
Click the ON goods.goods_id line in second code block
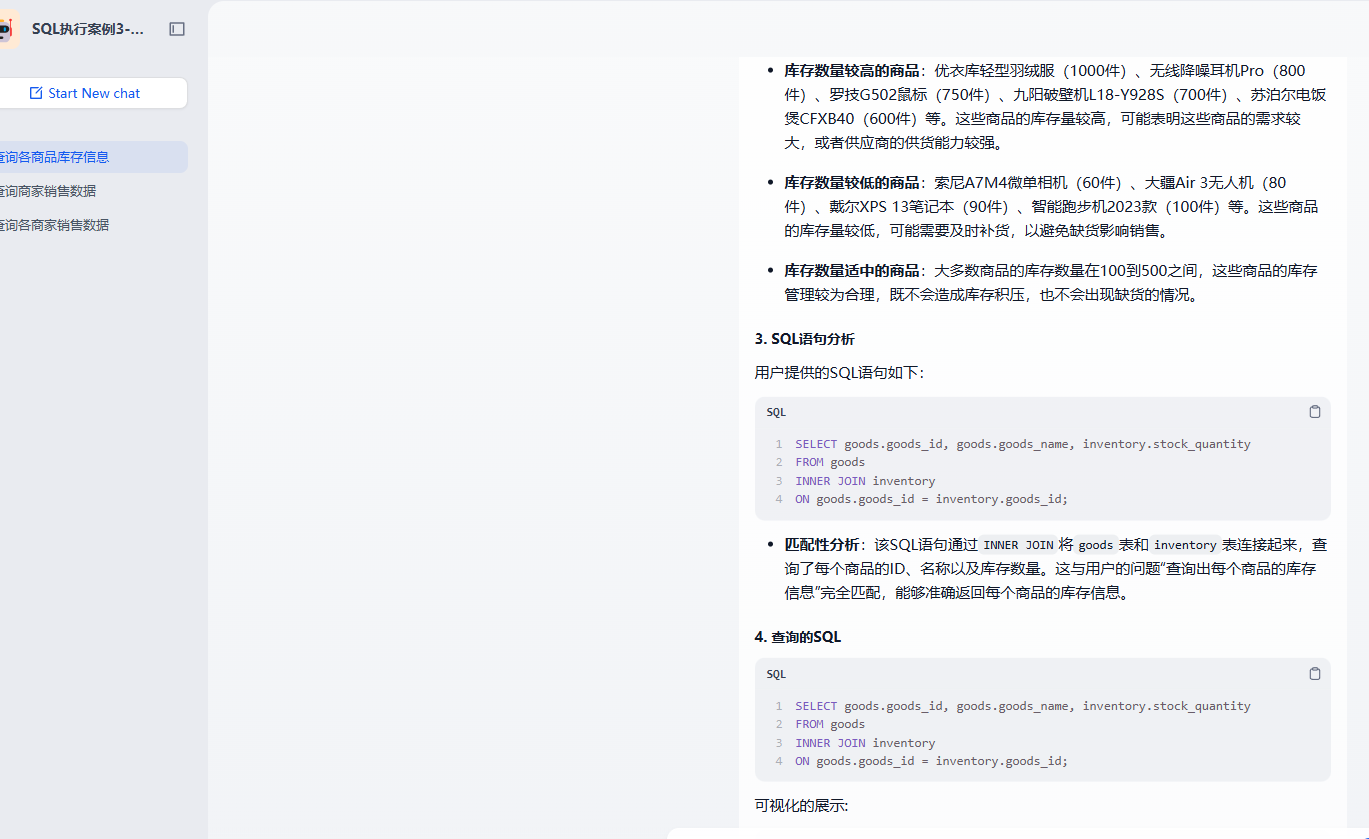(931, 761)
